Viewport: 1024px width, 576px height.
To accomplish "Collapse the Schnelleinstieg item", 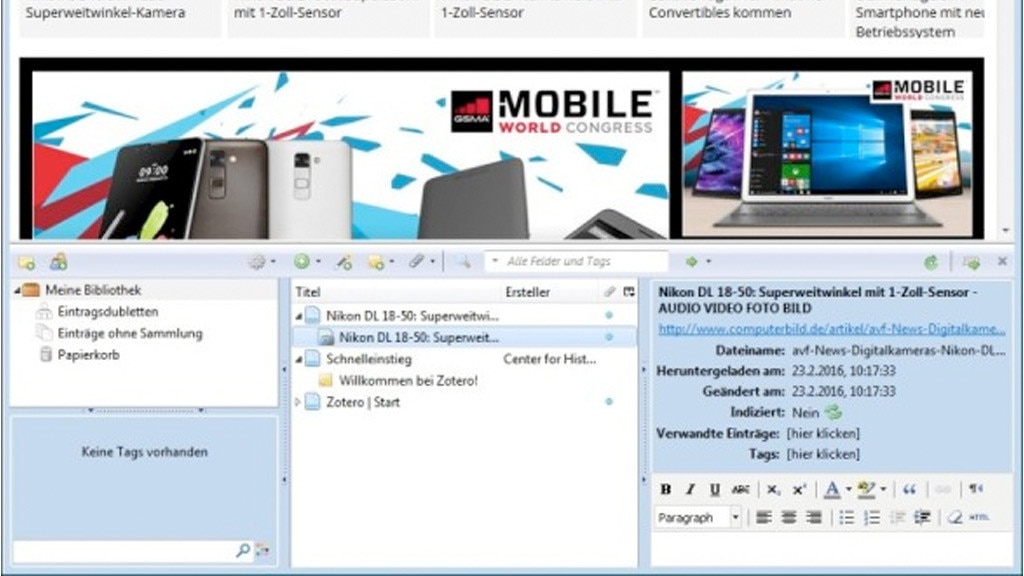I will coord(298,359).
